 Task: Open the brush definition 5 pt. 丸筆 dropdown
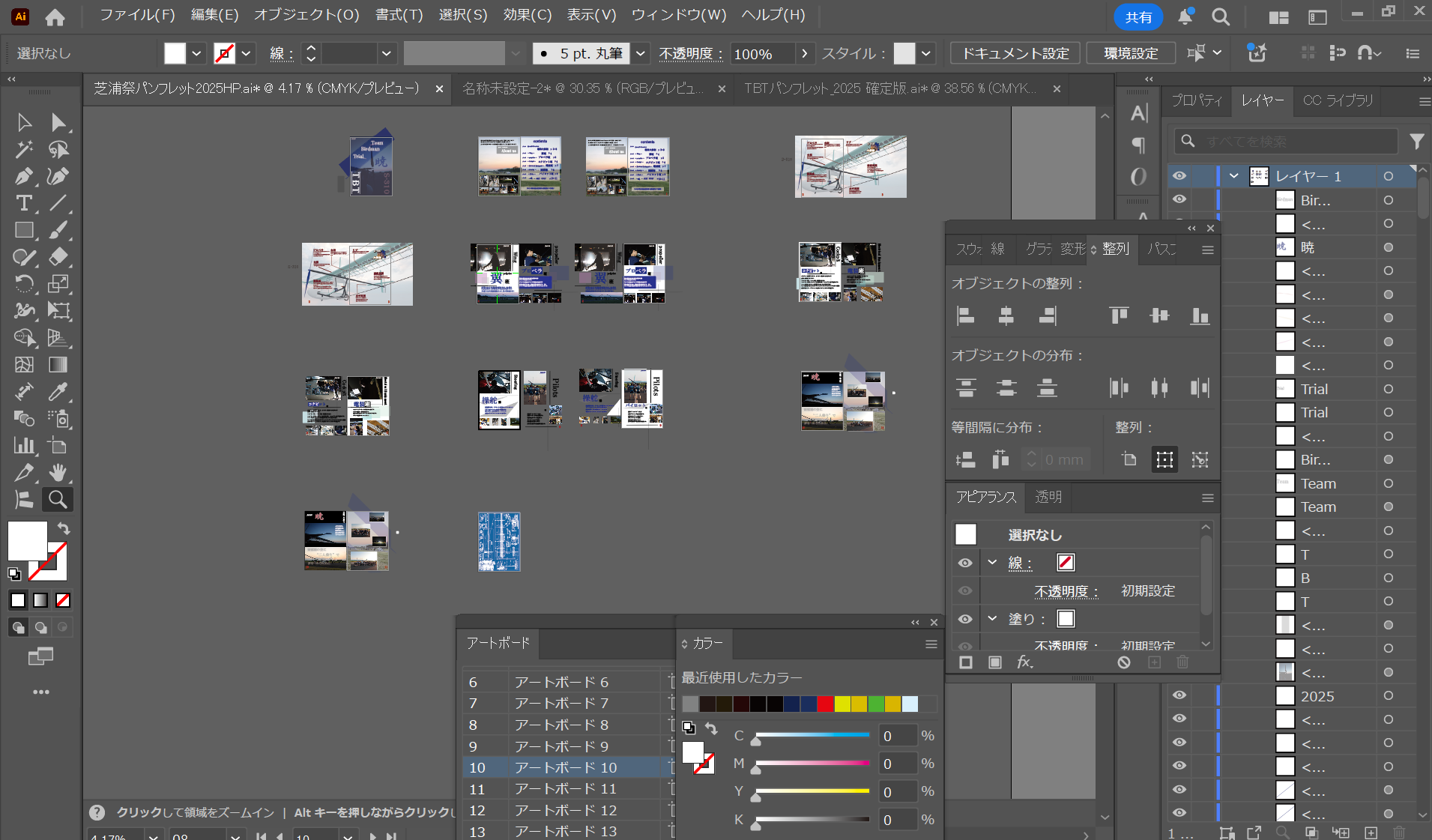click(640, 53)
